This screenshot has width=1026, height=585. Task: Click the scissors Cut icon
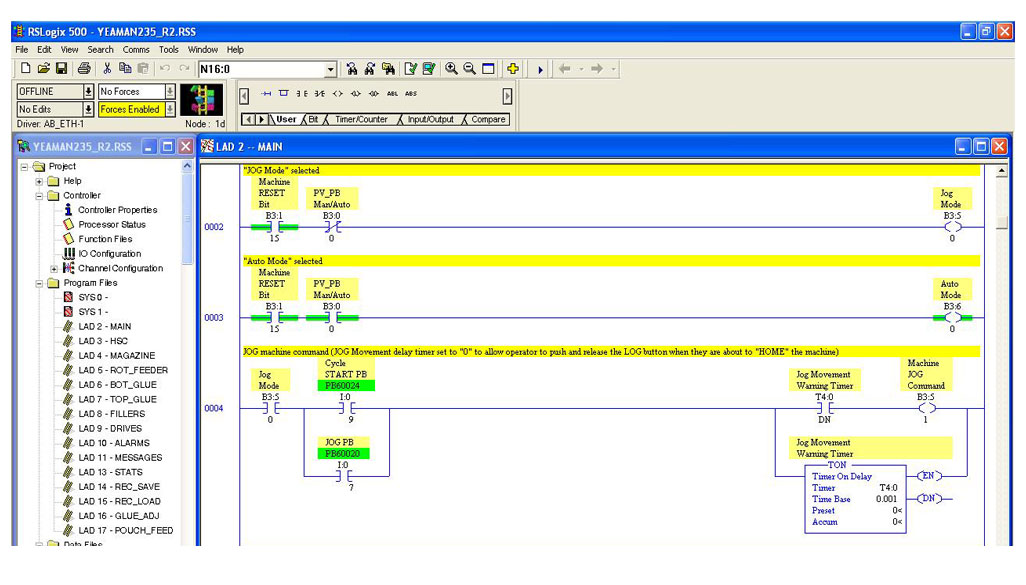[x=107, y=69]
